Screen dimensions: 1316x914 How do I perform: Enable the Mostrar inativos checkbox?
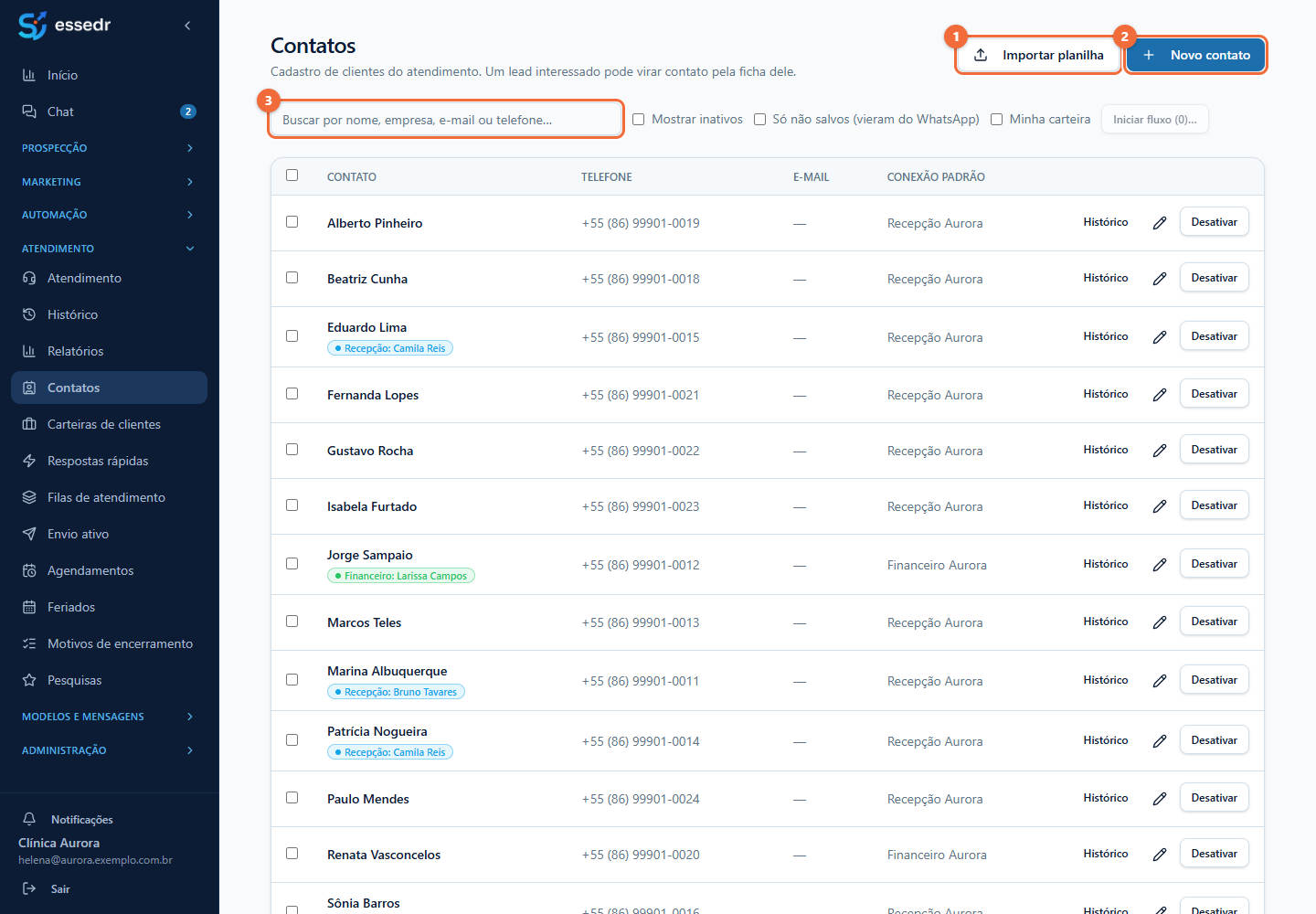coord(639,119)
